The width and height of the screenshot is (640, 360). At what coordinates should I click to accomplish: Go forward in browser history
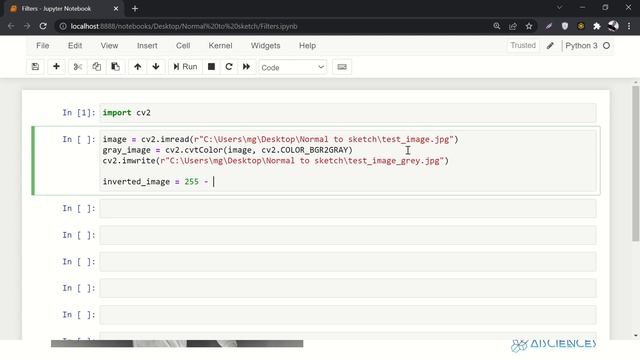coord(27,26)
